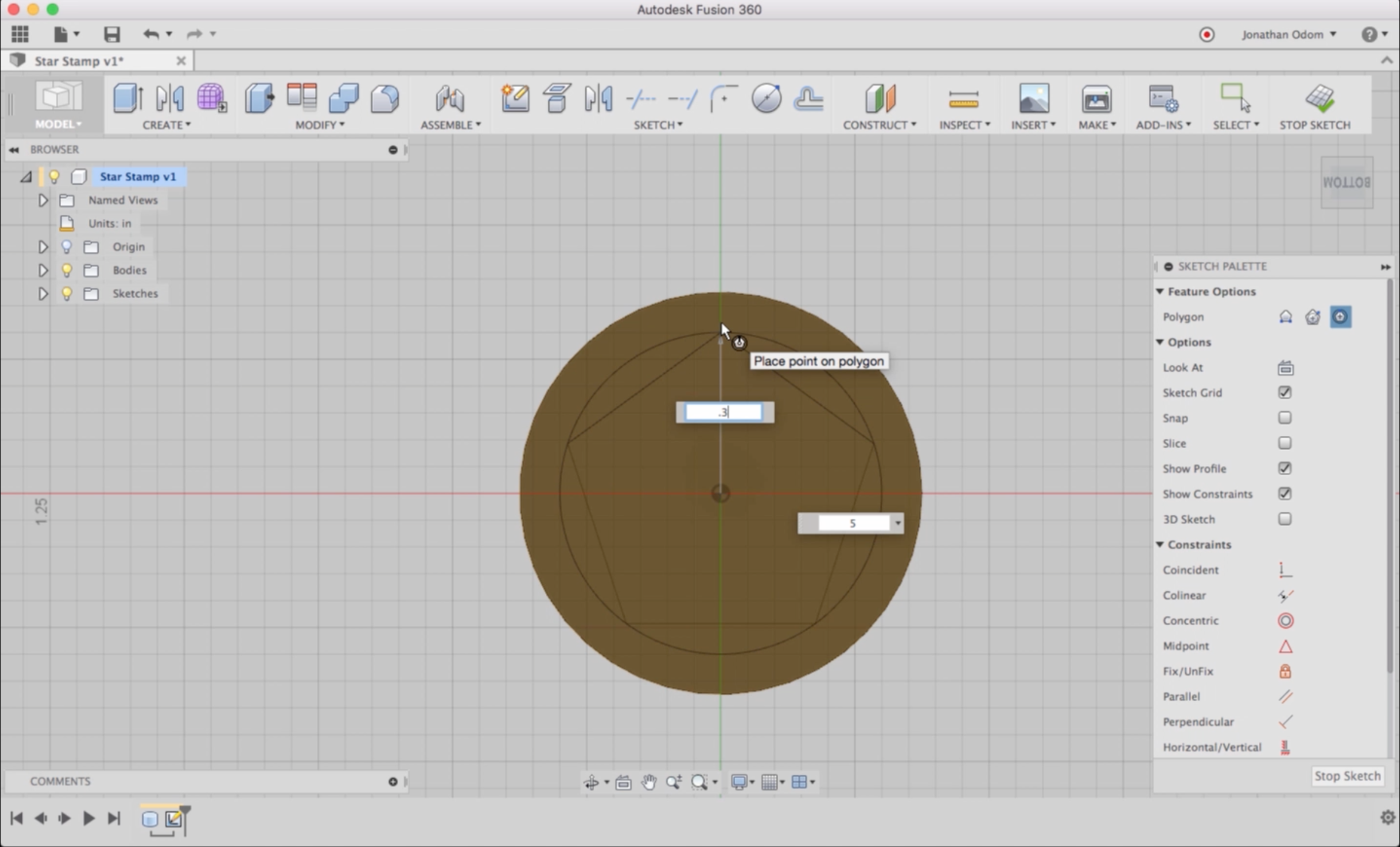Viewport: 1400px width, 847px height.
Task: Click the polygon radius input field
Action: (724, 412)
